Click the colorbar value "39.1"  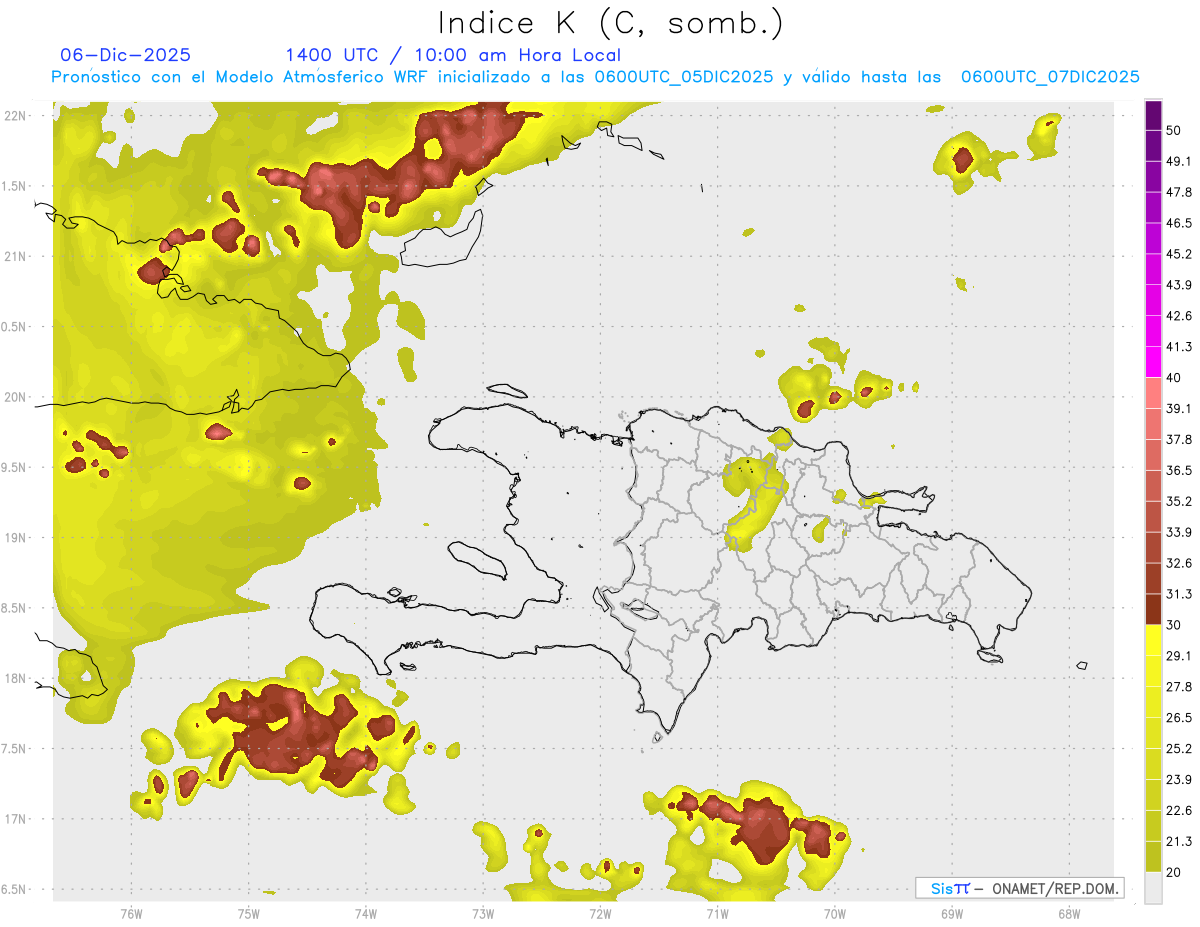[x=1179, y=408]
